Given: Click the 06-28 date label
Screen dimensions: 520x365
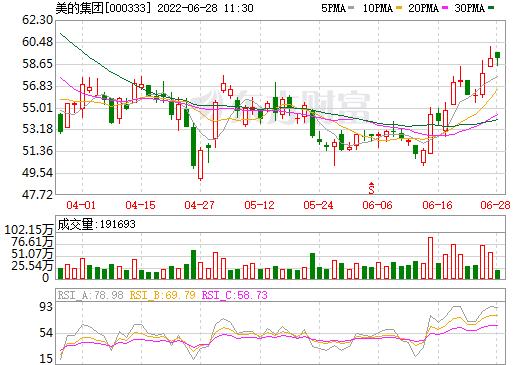Looking at the screenshot, I should pyautogui.click(x=495, y=205).
